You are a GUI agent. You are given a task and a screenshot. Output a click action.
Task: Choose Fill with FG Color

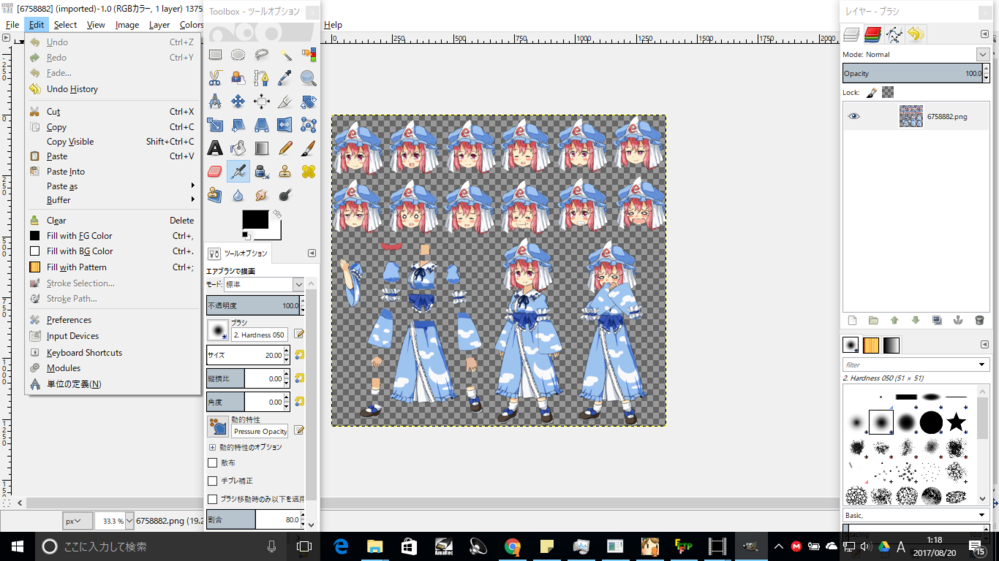point(79,236)
